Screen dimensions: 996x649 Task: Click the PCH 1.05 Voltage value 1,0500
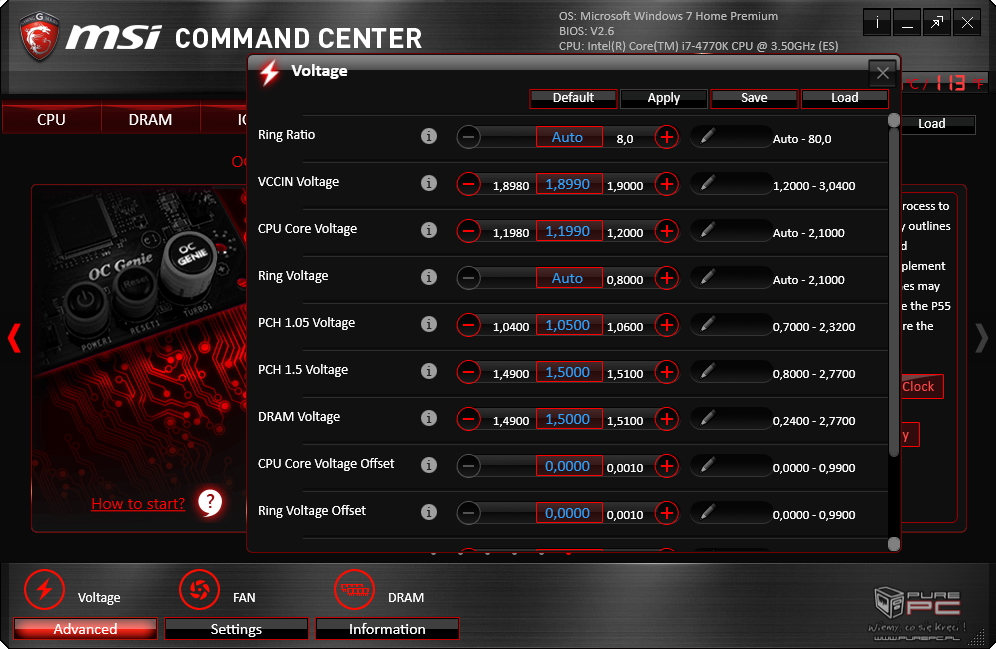(x=569, y=325)
